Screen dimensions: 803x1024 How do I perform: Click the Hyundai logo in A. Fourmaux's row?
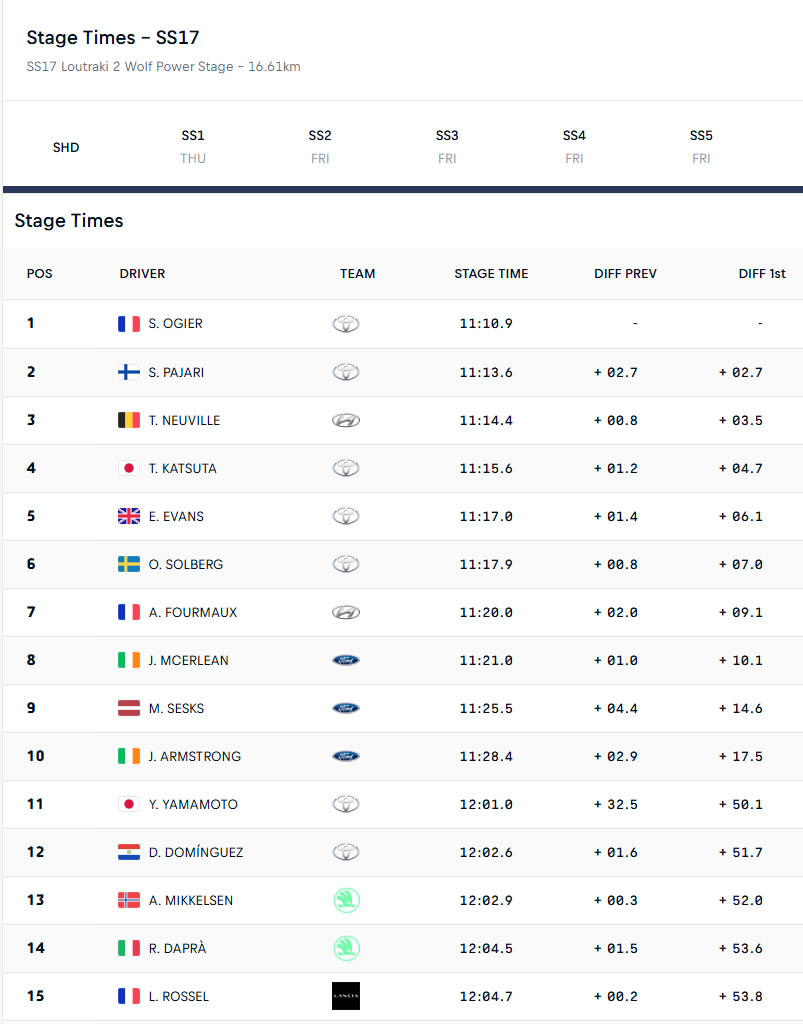346,613
